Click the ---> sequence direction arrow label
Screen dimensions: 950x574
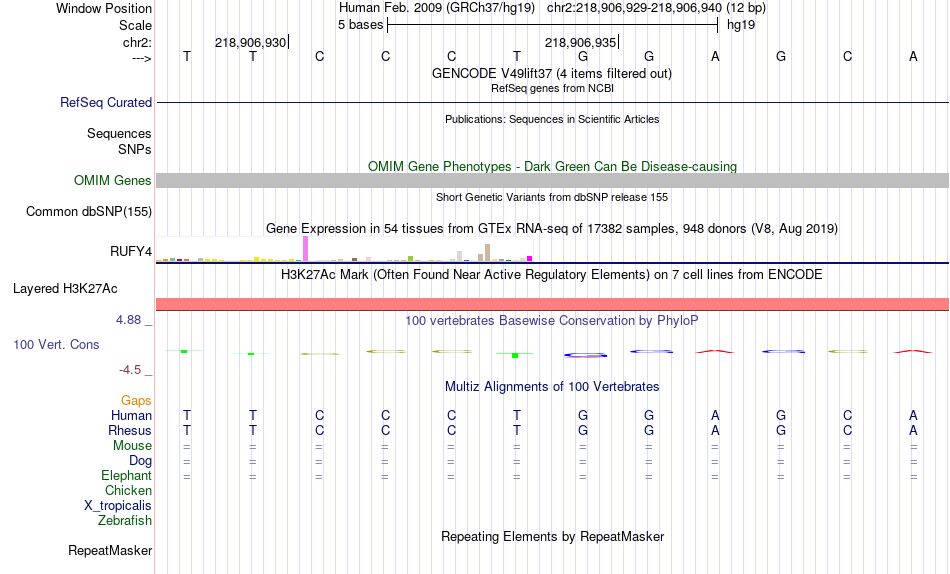[x=142, y=58]
